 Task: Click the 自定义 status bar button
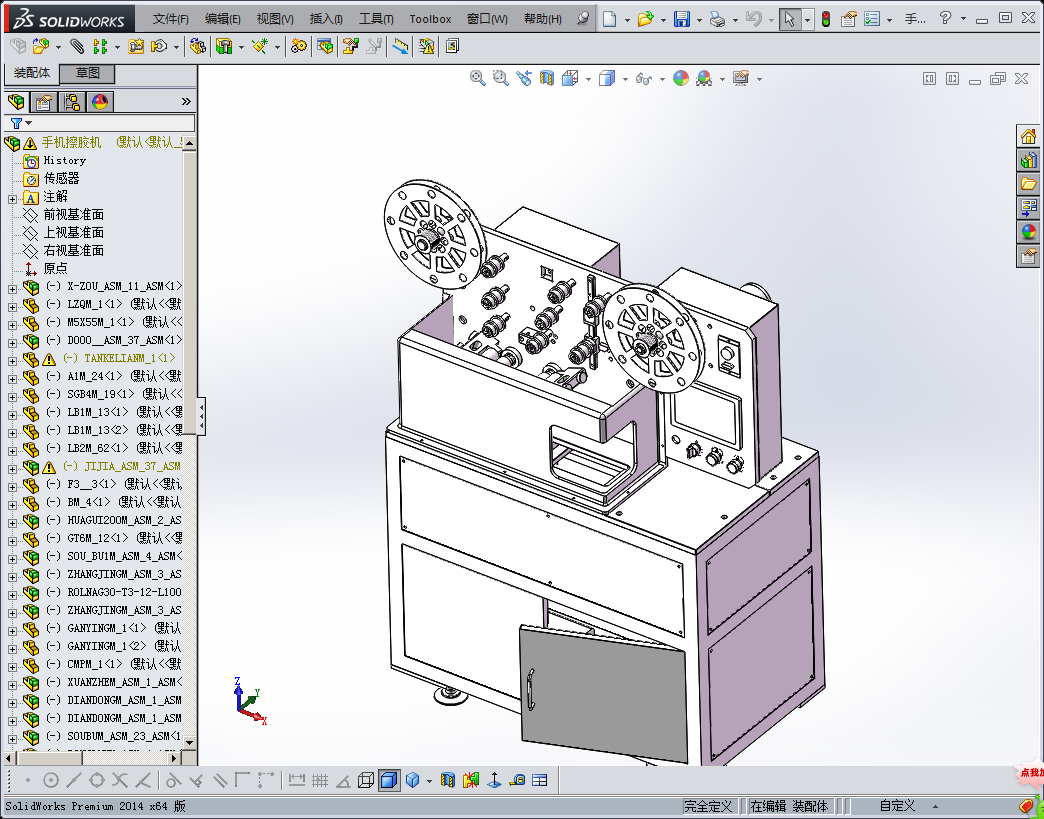(x=897, y=806)
